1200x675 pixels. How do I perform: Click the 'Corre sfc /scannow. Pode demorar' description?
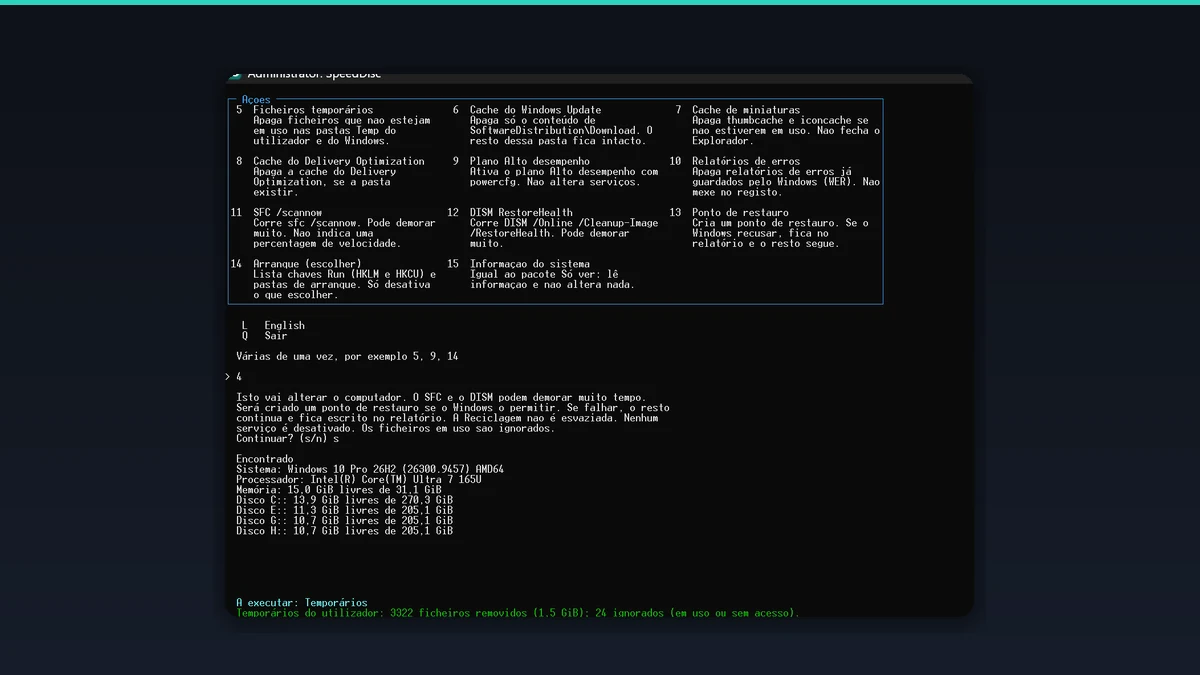pyautogui.click(x=345, y=223)
